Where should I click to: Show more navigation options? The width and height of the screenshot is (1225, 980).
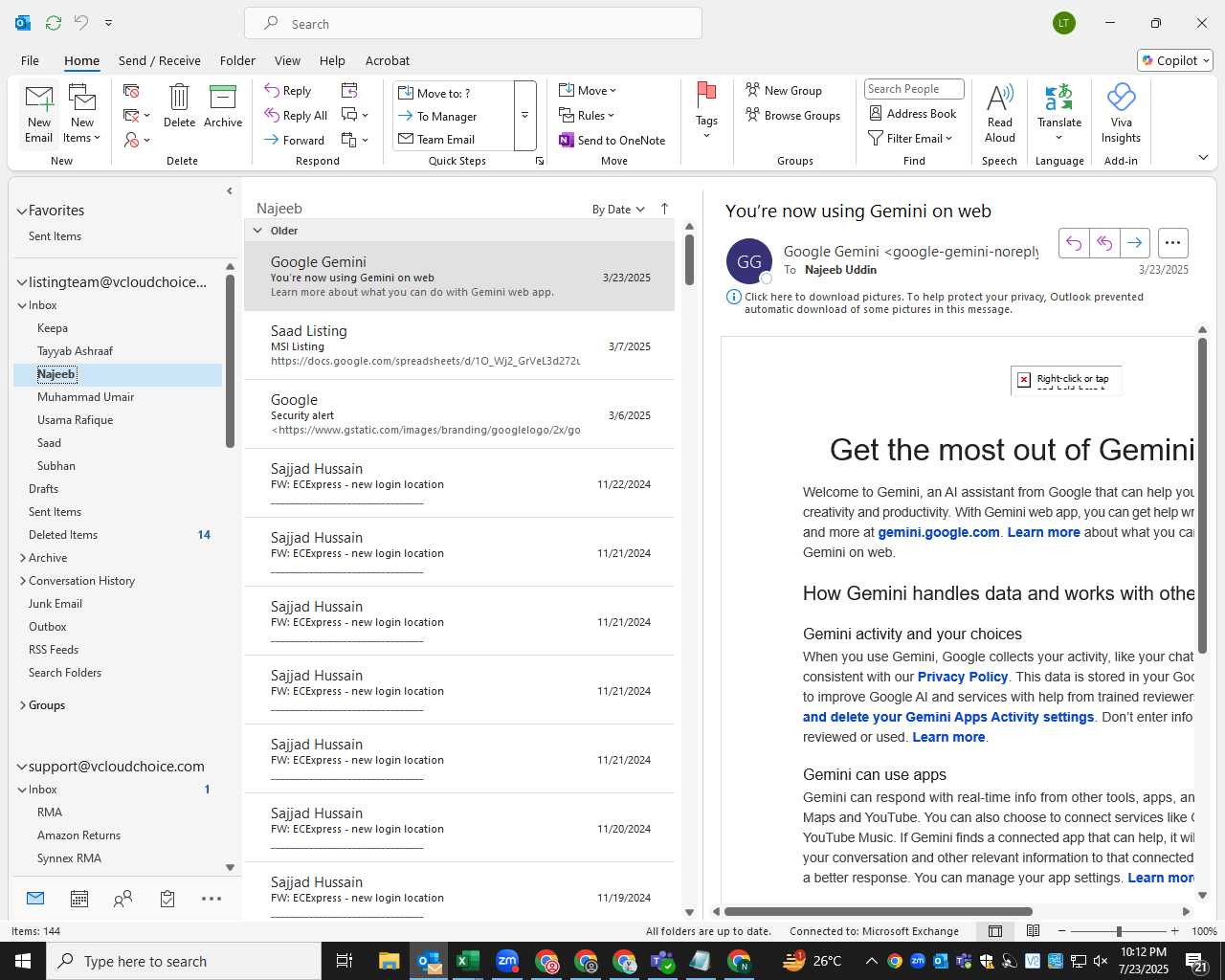[212, 899]
